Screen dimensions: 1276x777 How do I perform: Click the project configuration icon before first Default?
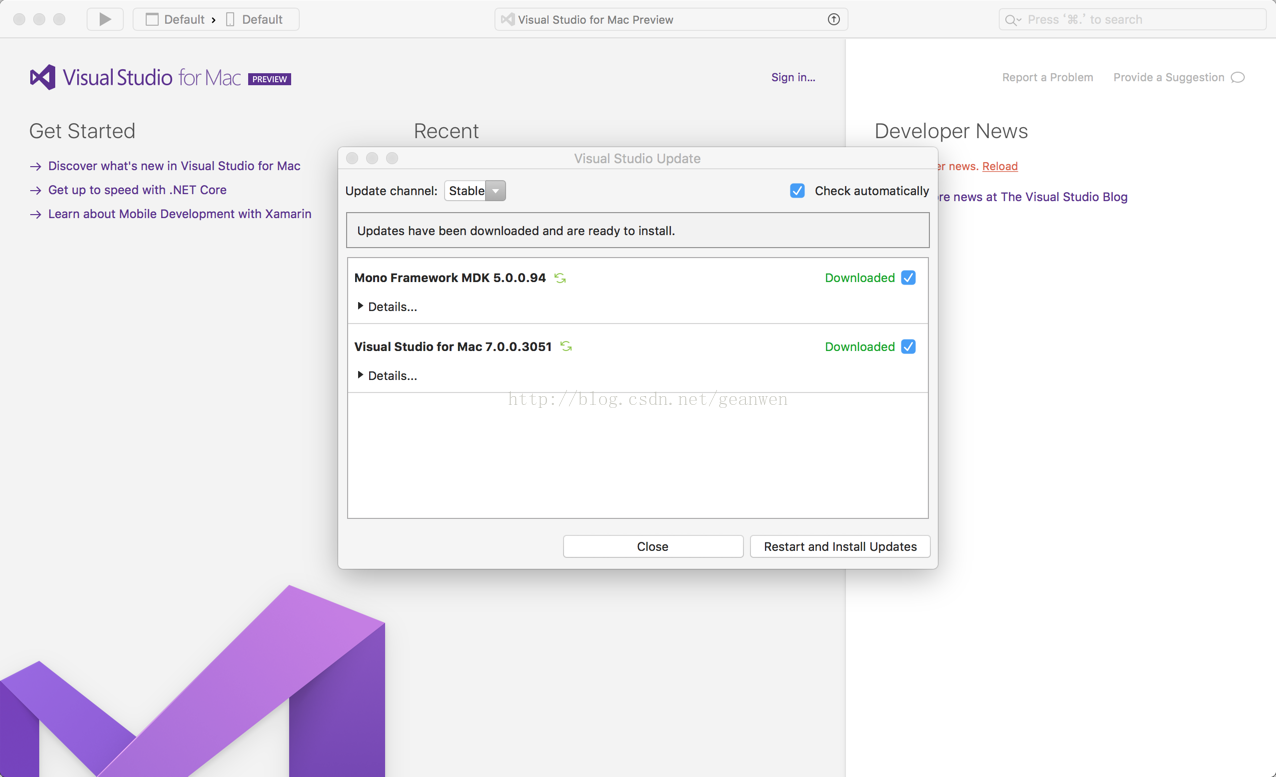click(152, 19)
